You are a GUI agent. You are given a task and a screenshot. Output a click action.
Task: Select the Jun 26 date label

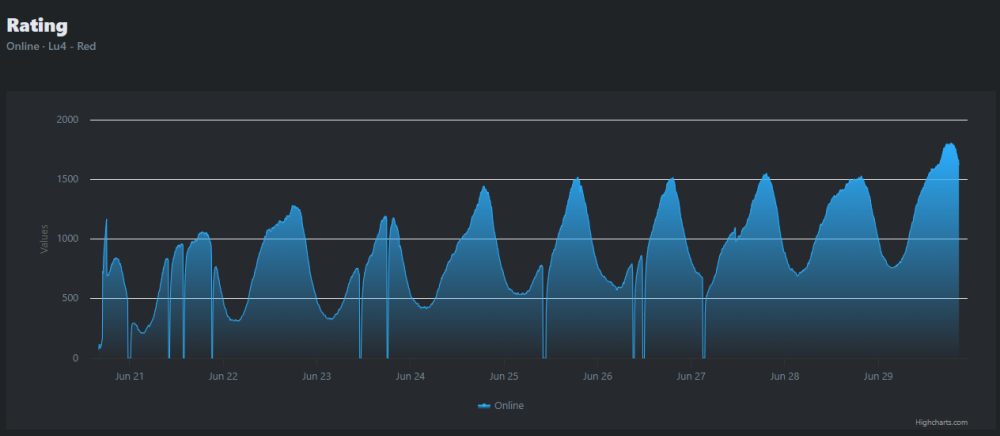(597, 377)
